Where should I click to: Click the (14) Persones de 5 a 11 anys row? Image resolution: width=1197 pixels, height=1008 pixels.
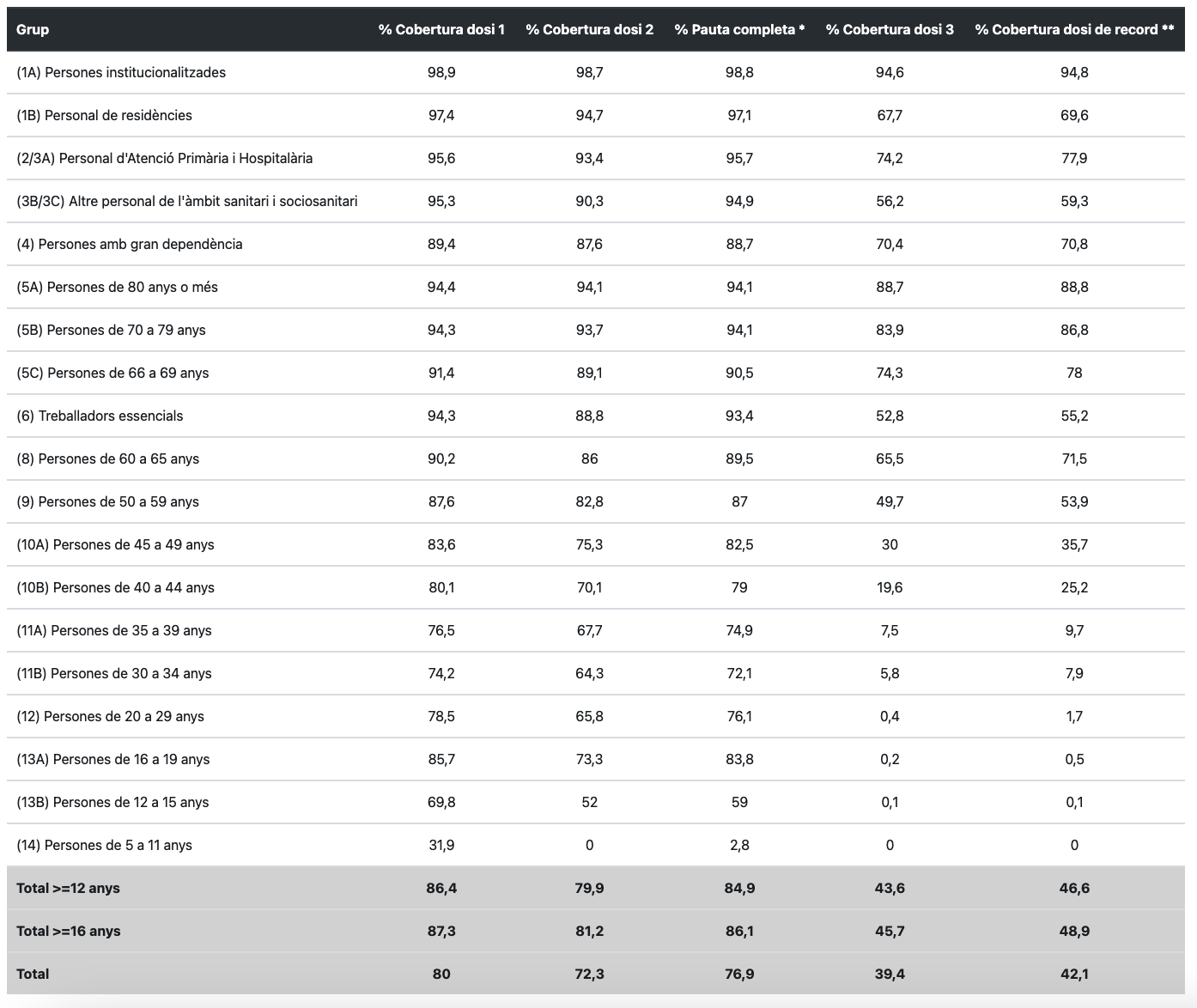tap(104, 845)
